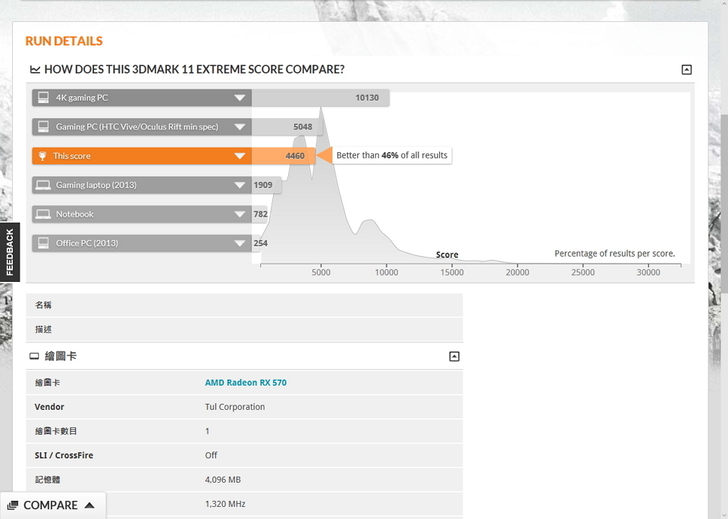Click the Office PC (2013) device icon
The height and width of the screenshot is (519, 728).
42,243
